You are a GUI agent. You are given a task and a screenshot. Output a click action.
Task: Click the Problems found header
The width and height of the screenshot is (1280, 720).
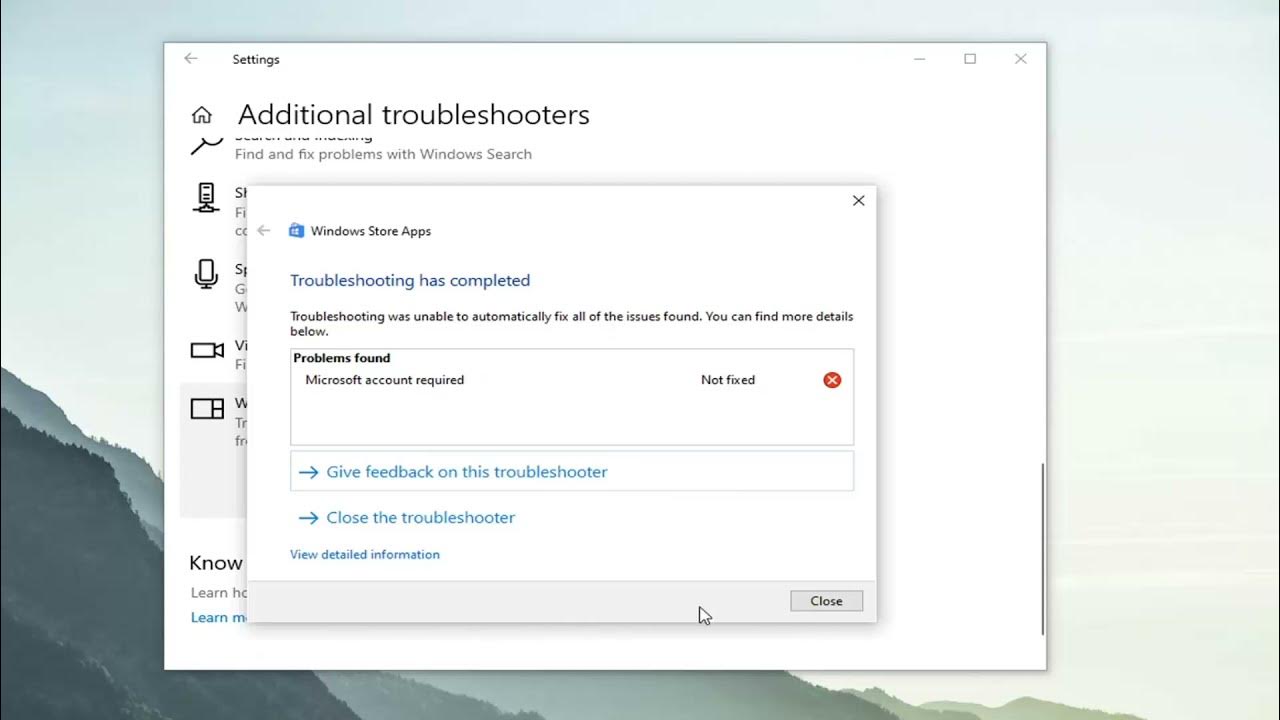click(x=342, y=358)
